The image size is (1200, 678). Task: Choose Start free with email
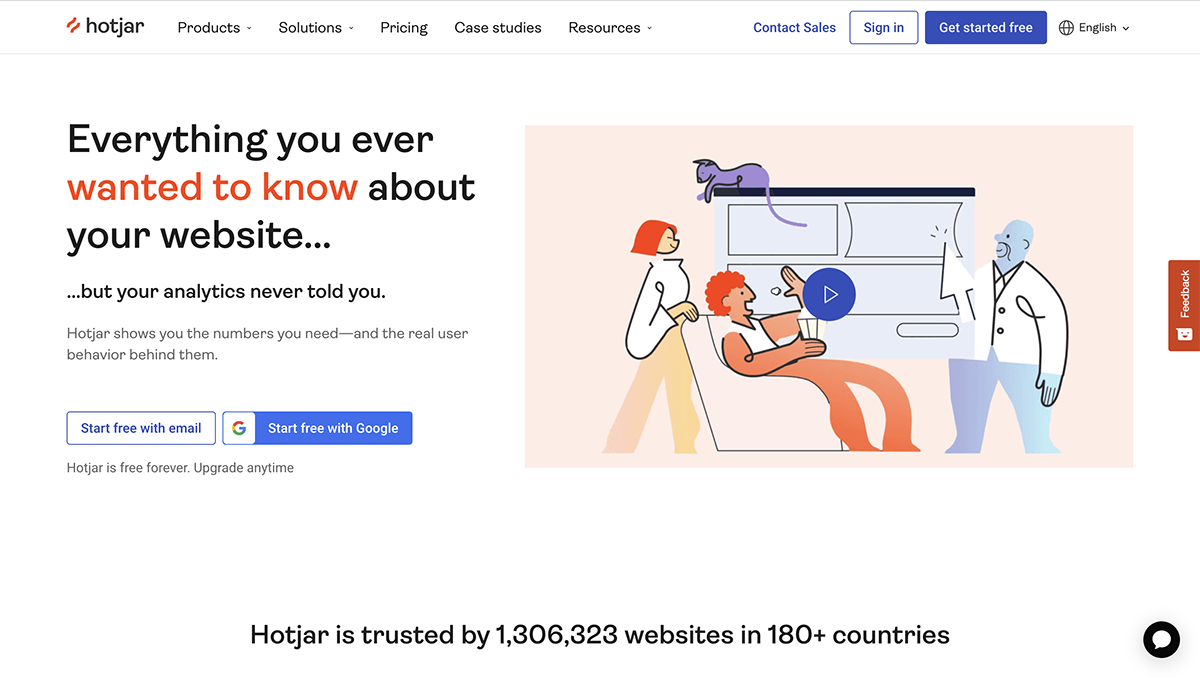point(141,428)
